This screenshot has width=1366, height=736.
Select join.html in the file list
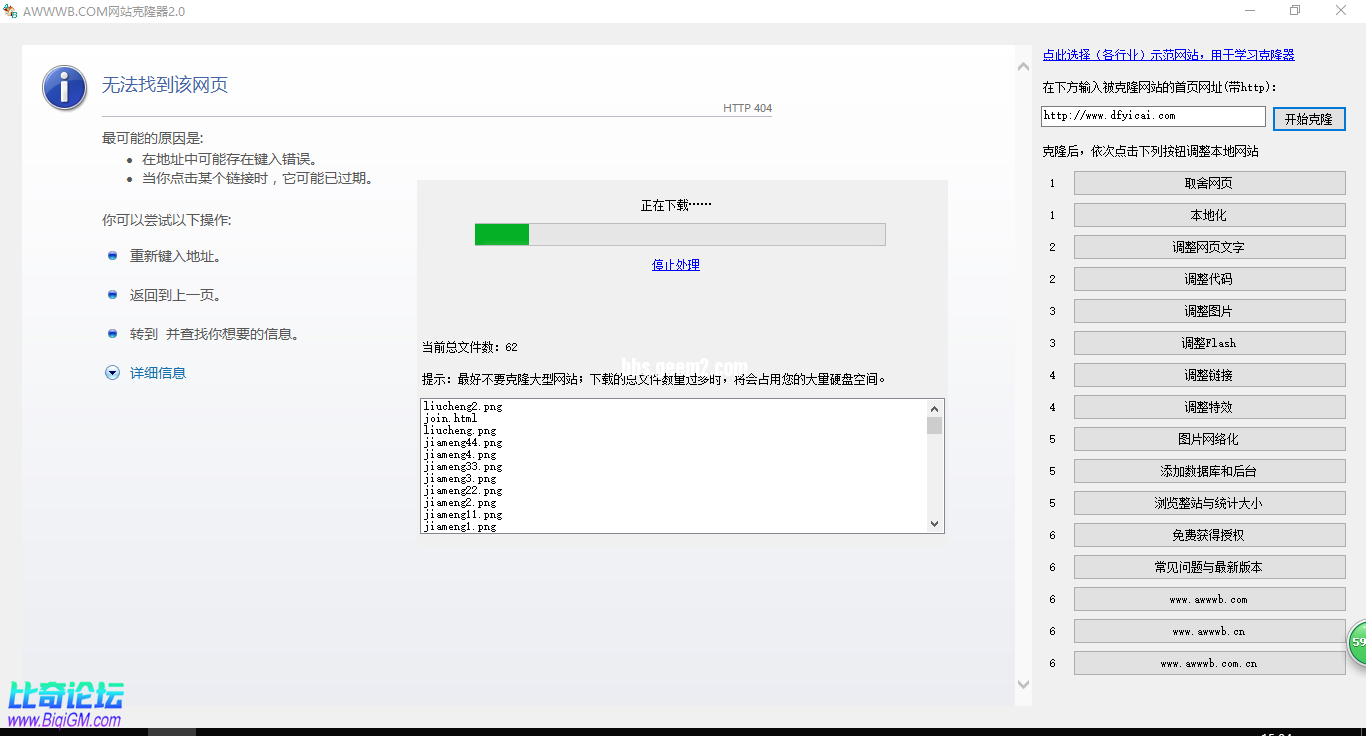click(x=450, y=419)
